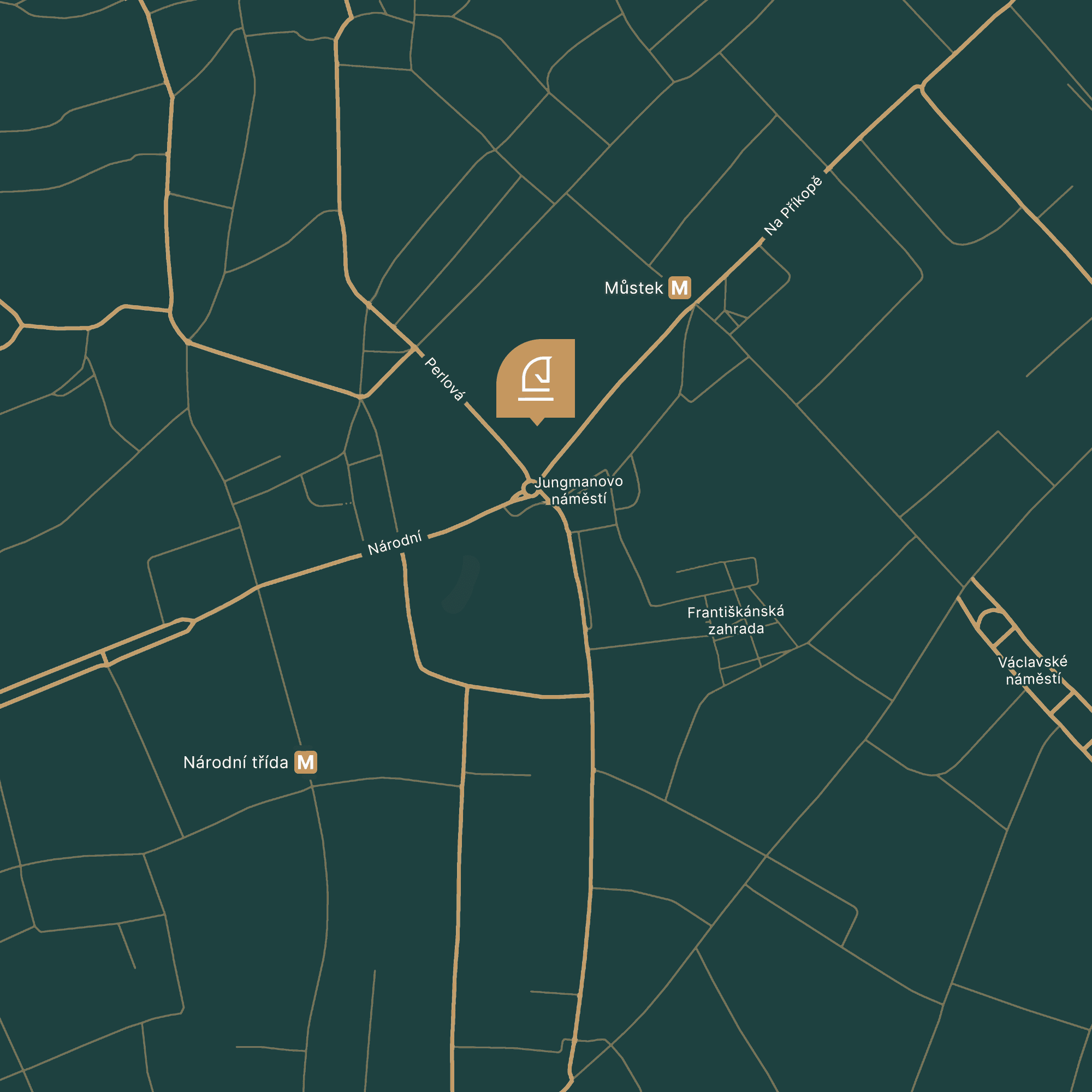This screenshot has height=1092, width=1092.
Task: Click the Můstek metro M icon
Action: (679, 288)
